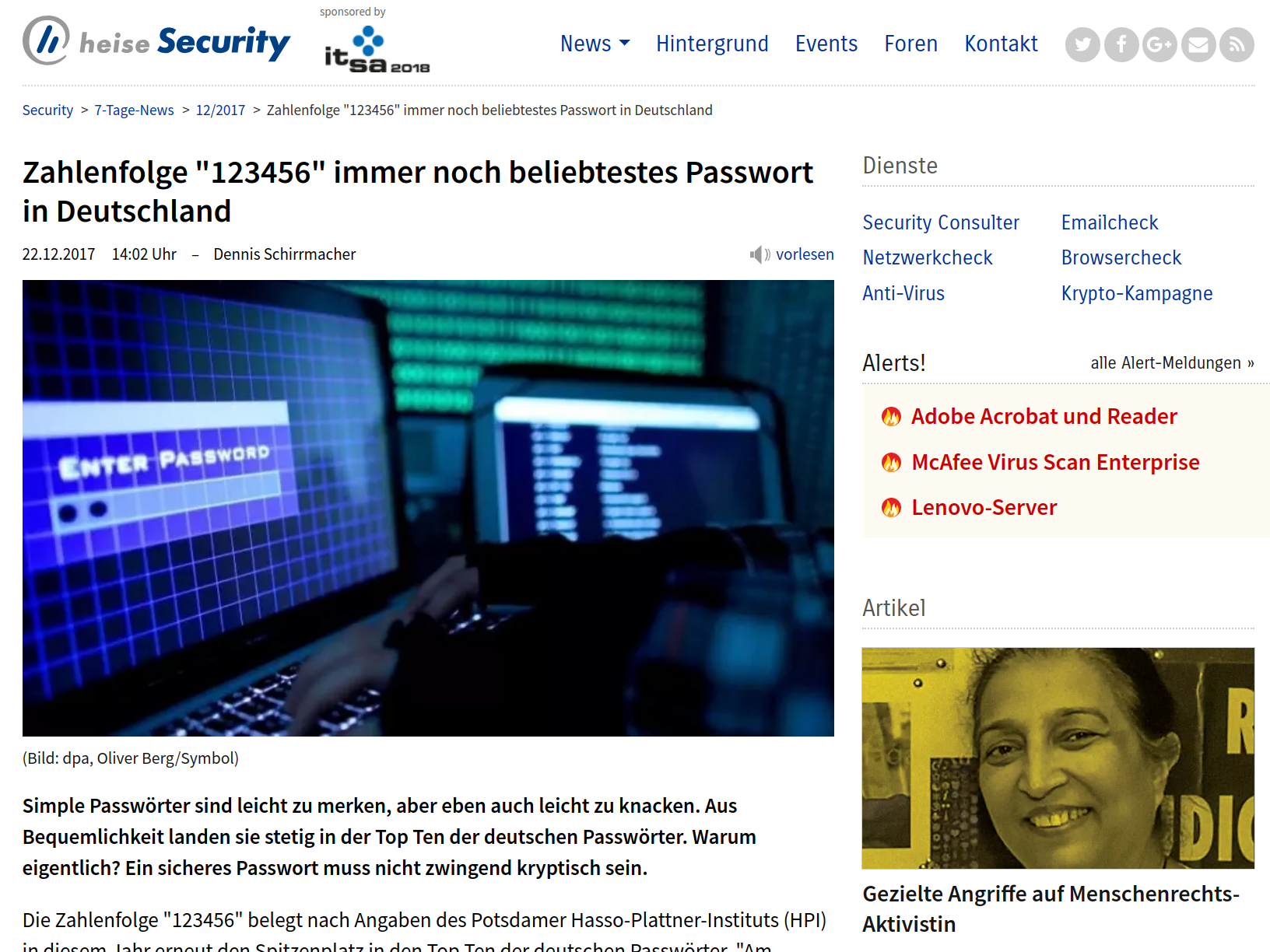Click the it-sa 2018 sponsor logo
The width and height of the screenshot is (1270, 952).
pos(377,50)
